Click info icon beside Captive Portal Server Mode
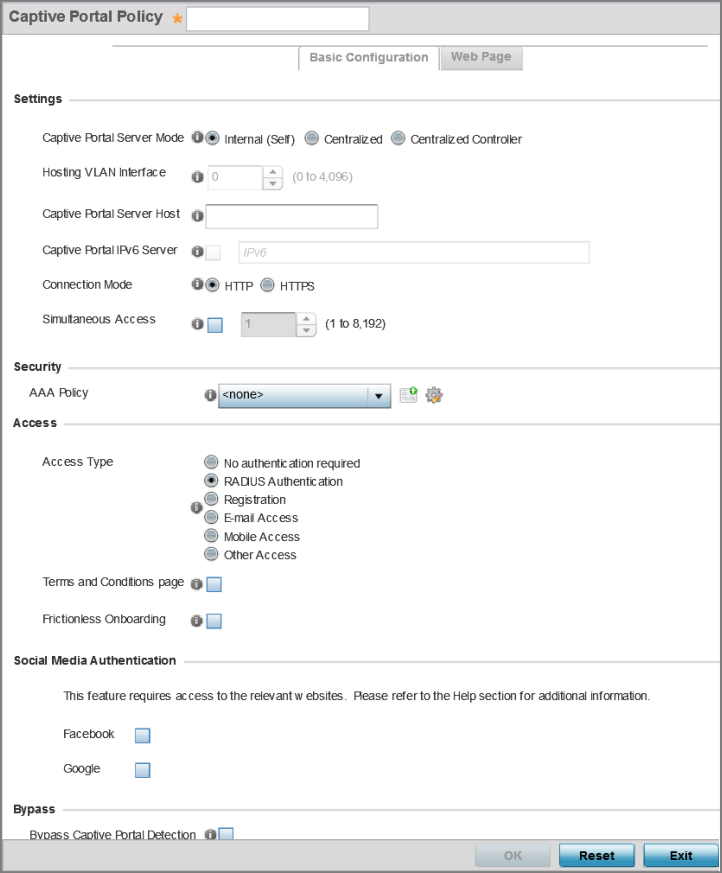Viewport: 722px width, 873px height. 197,137
